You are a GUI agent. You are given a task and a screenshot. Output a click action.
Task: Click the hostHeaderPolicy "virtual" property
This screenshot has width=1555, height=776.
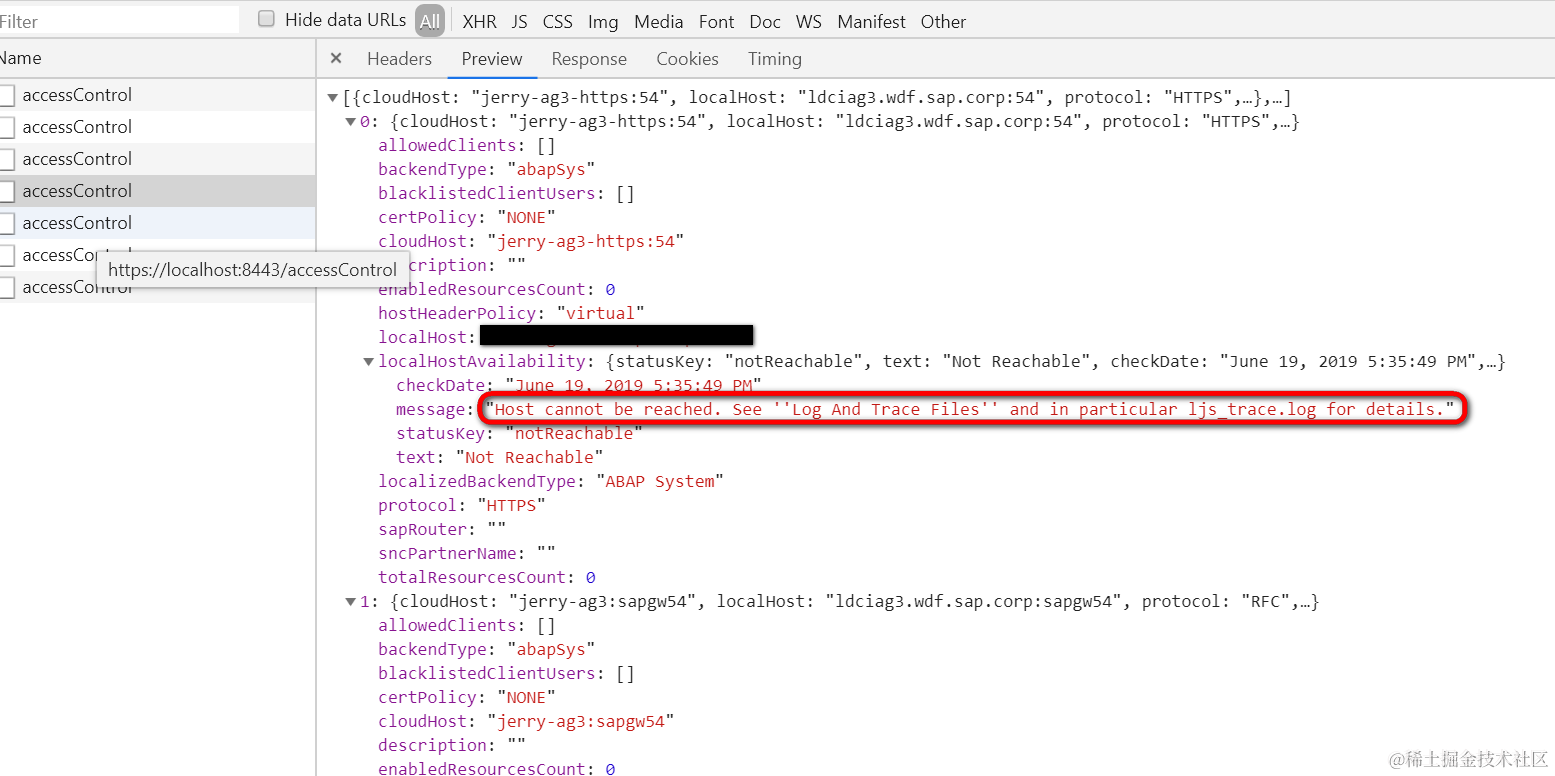511,313
